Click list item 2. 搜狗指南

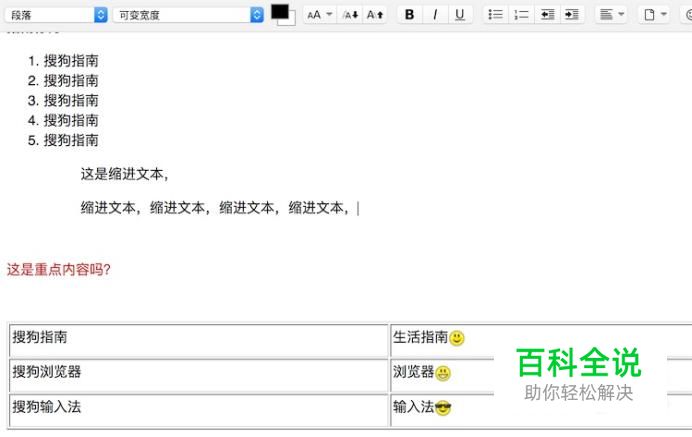click(x=63, y=80)
